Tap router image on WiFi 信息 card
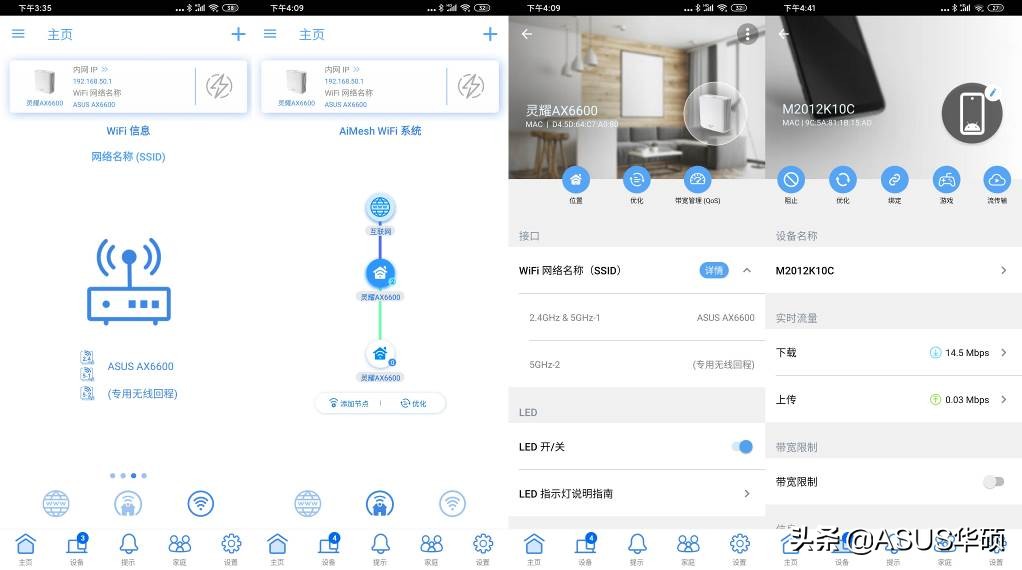The width and height of the screenshot is (1022, 570). coord(44,83)
